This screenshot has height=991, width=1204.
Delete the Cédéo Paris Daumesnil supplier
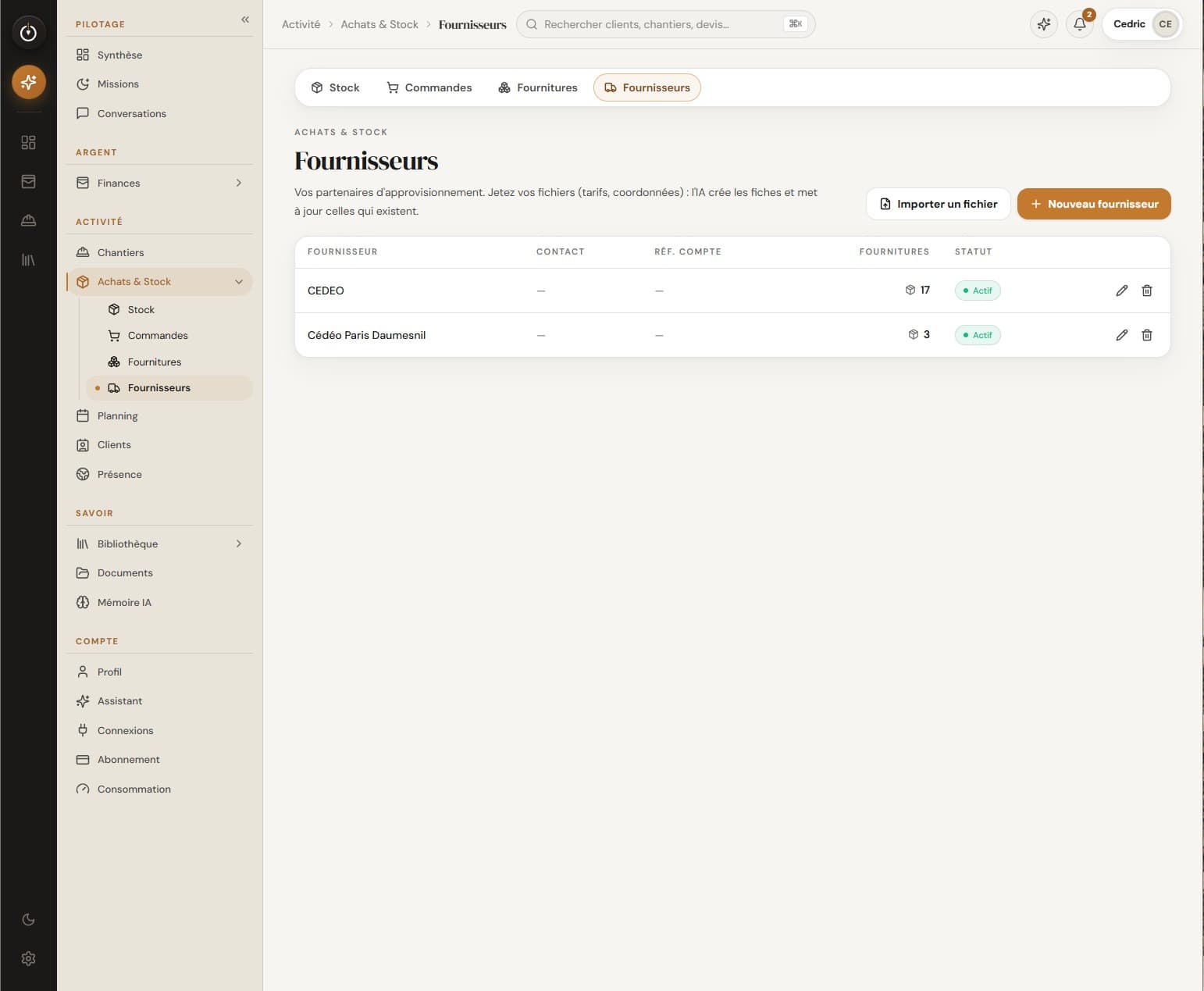pyautogui.click(x=1147, y=335)
